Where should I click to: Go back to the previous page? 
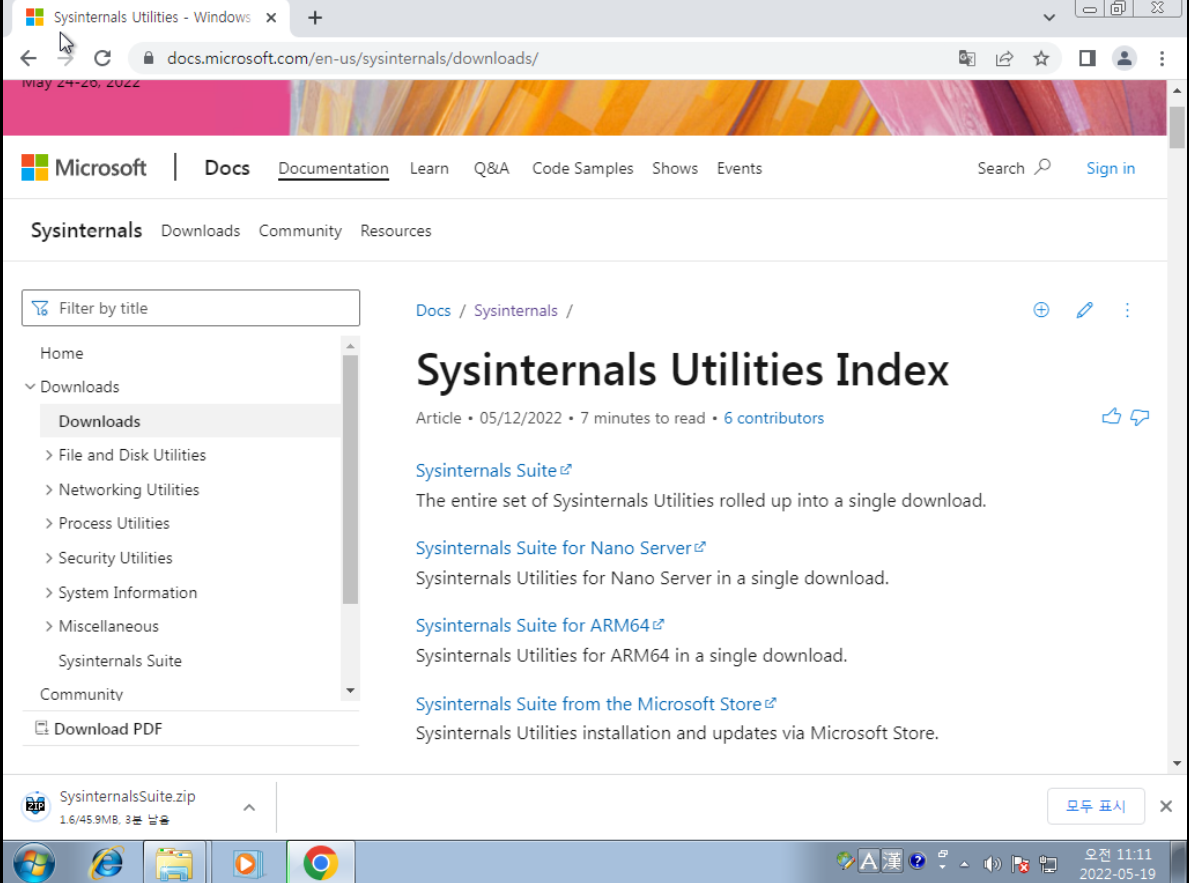click(x=28, y=58)
